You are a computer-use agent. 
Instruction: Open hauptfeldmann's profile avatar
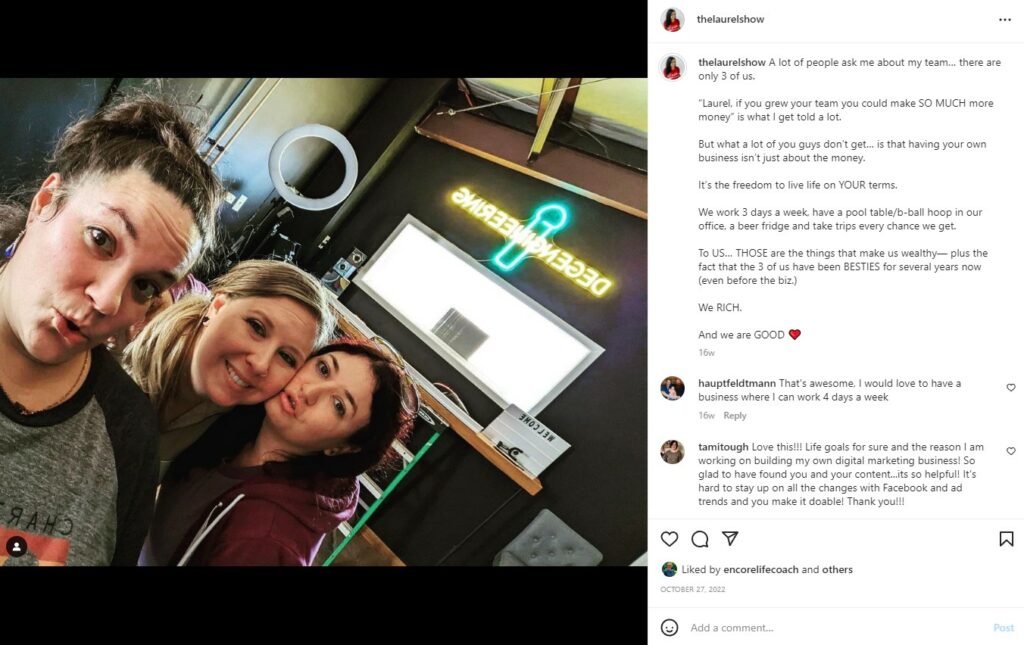click(x=672, y=388)
